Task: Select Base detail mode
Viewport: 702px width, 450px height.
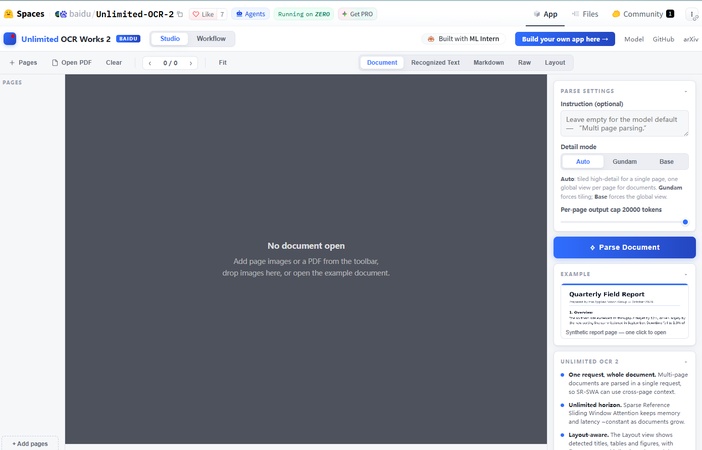Action: (666, 162)
